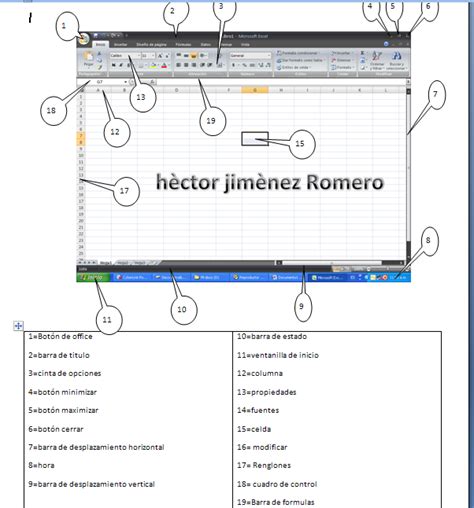Increase indent in the alignment group
The height and width of the screenshot is (508, 474).
coord(210,65)
